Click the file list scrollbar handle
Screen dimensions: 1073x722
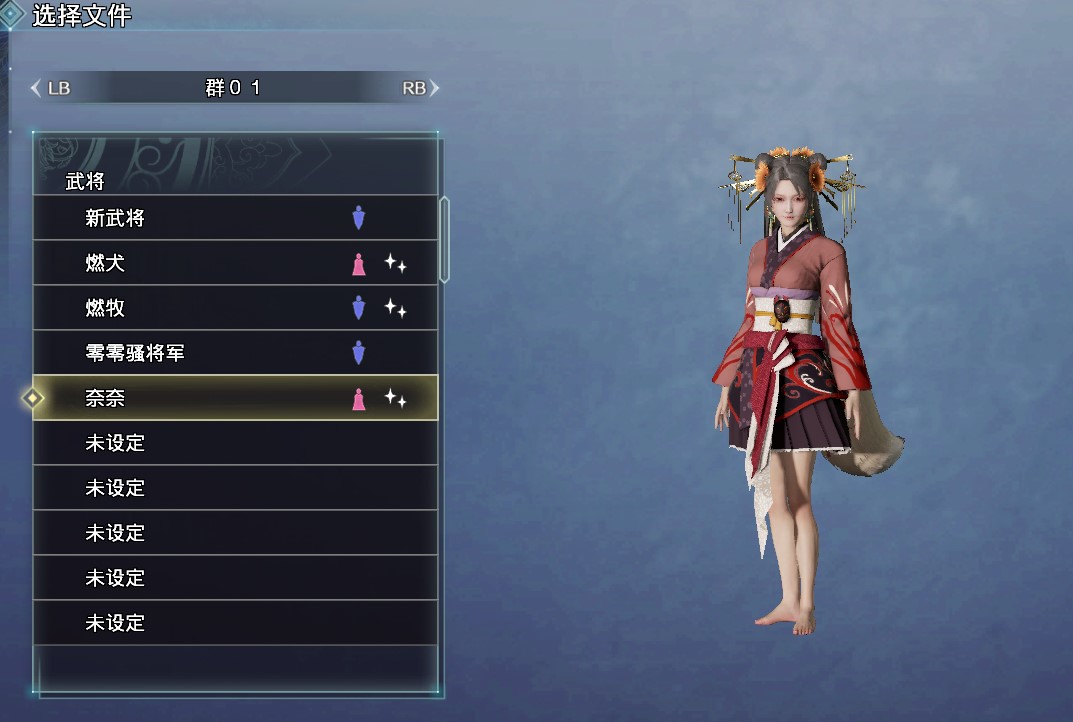click(444, 240)
